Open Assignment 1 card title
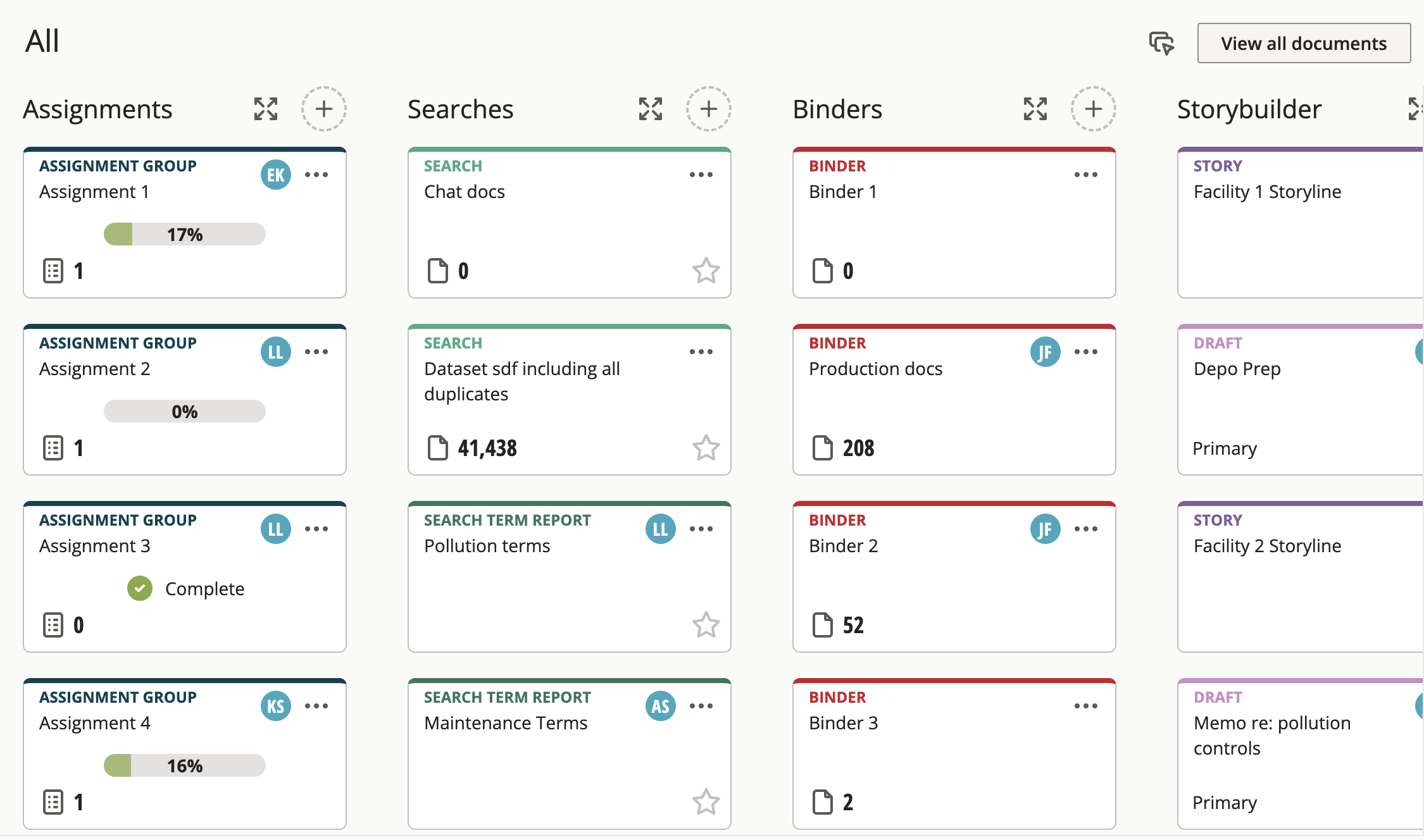 click(94, 192)
